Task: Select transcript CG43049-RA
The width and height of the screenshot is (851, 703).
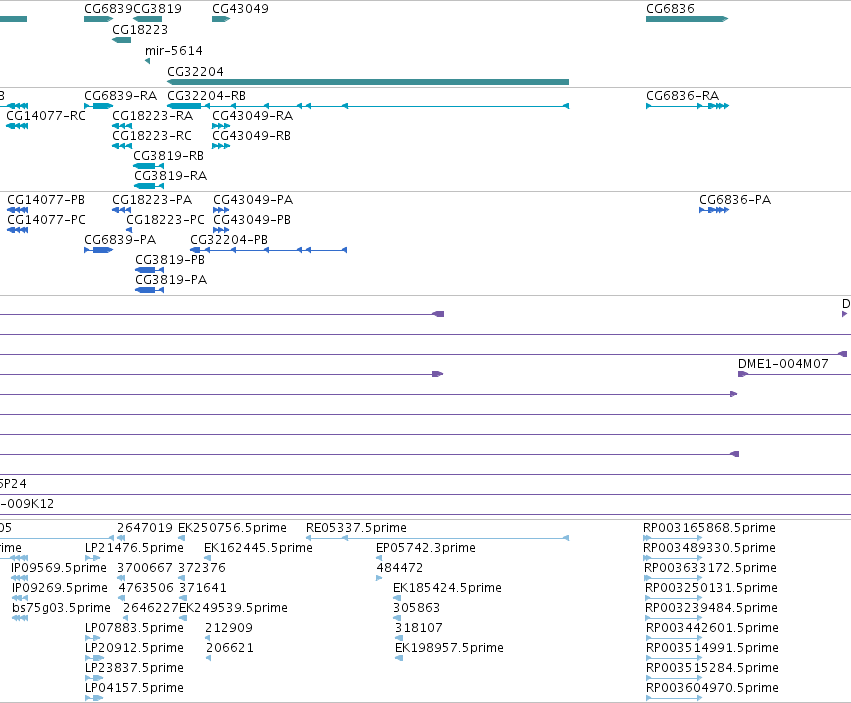Action: point(221,126)
